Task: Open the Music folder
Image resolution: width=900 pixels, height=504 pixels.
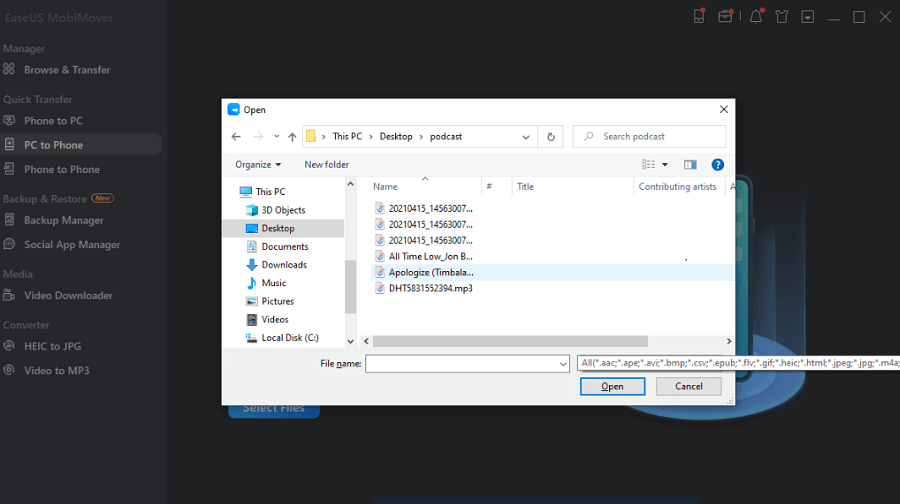Action: pyautogui.click(x=266, y=283)
